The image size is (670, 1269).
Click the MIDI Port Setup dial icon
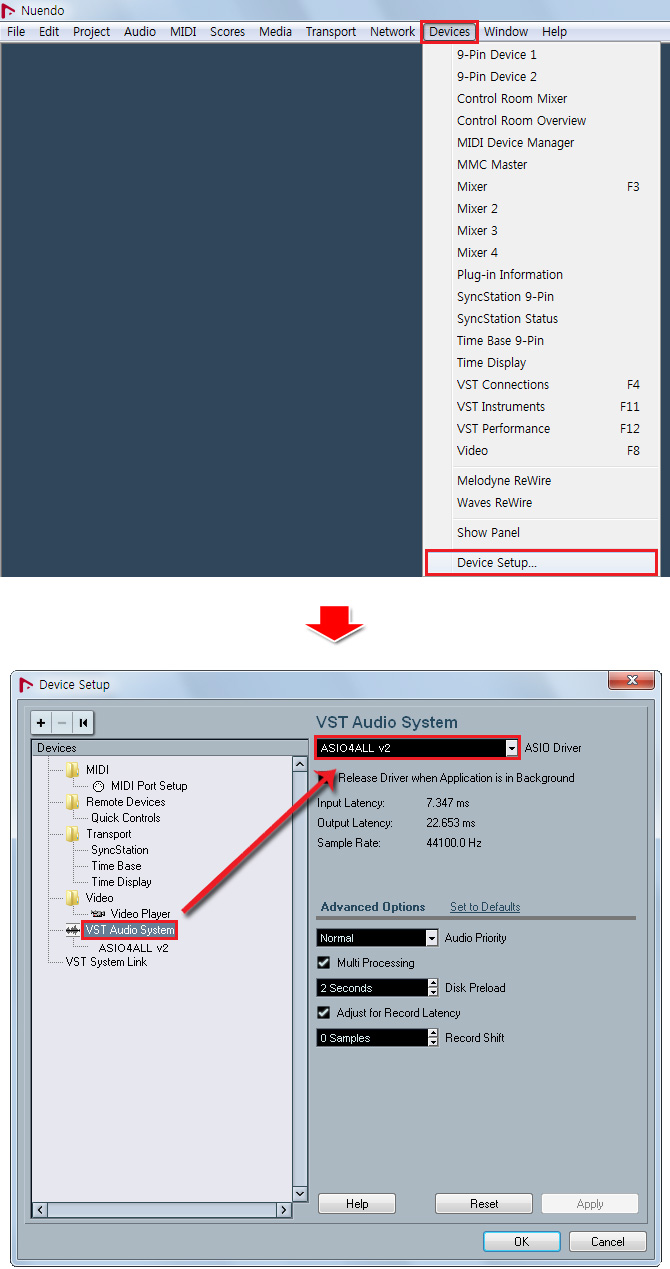(99, 786)
